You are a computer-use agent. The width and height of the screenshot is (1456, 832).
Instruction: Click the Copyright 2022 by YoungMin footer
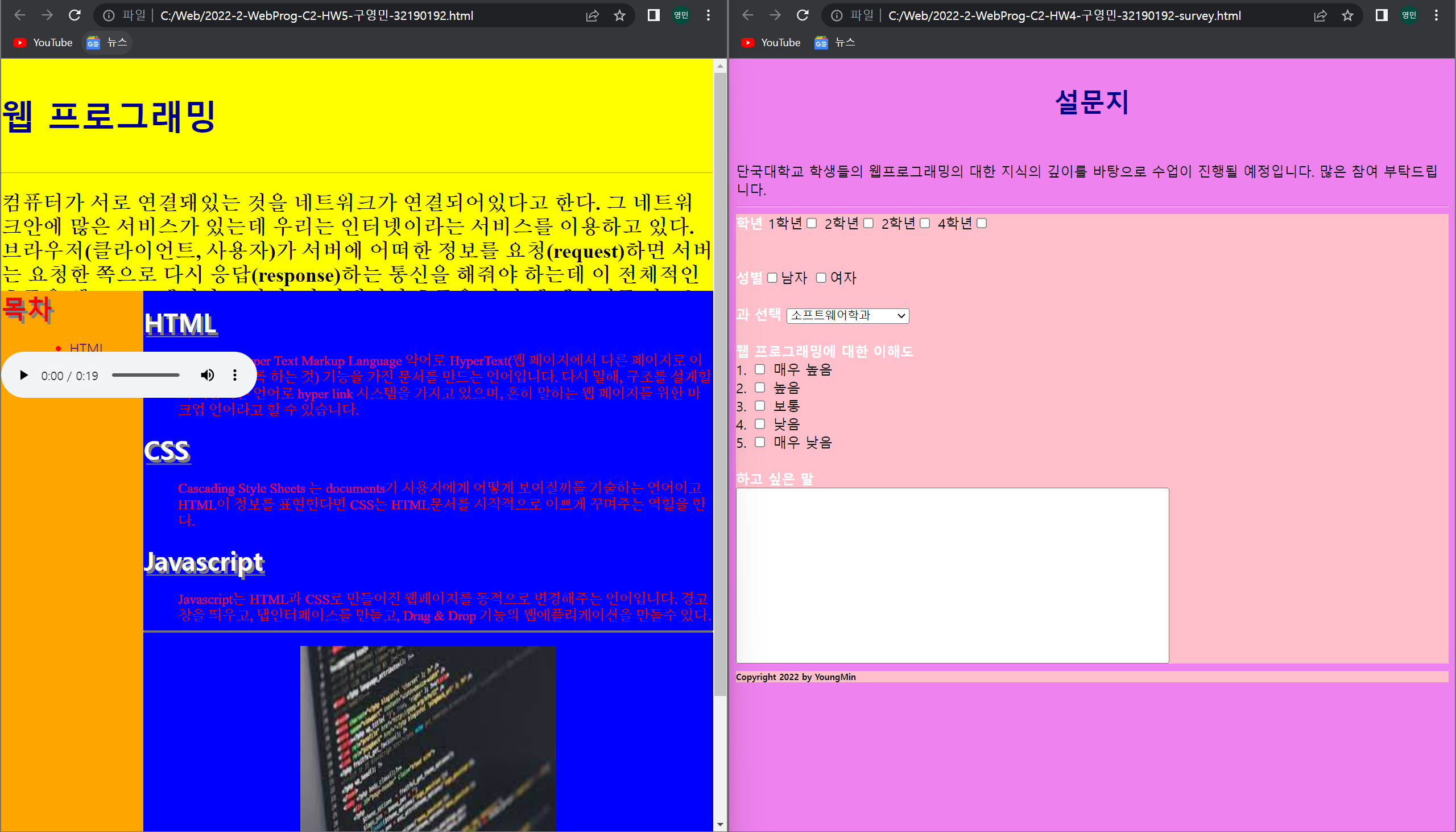pos(796,677)
